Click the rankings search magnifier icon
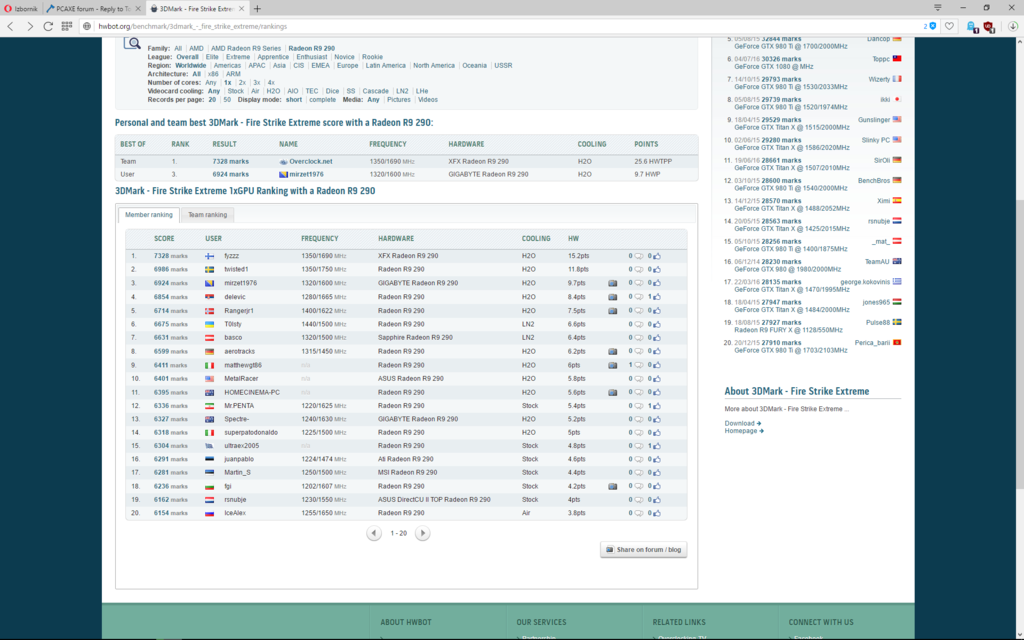This screenshot has width=1024, height=640. [132, 44]
